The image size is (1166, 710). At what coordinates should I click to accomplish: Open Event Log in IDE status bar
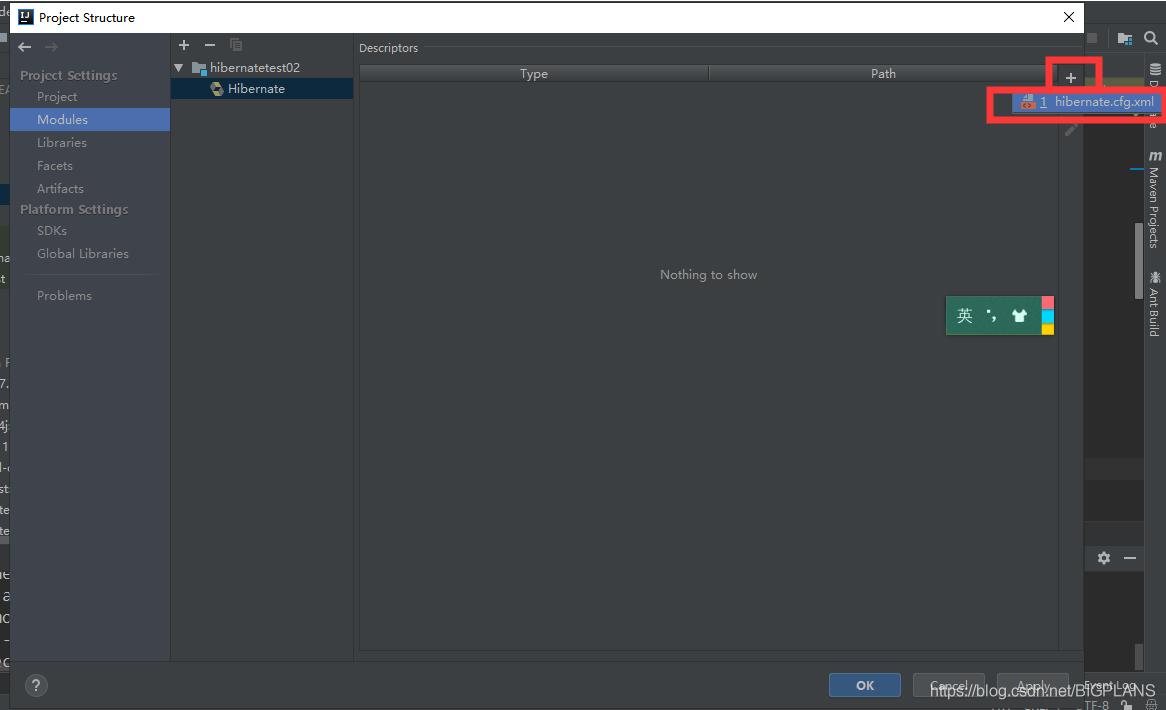[1109, 685]
